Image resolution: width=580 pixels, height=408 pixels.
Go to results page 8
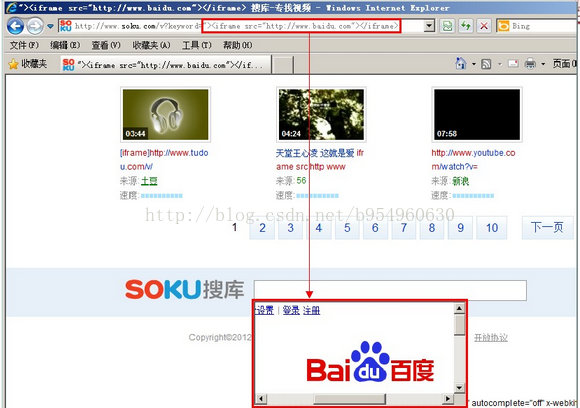(432, 227)
